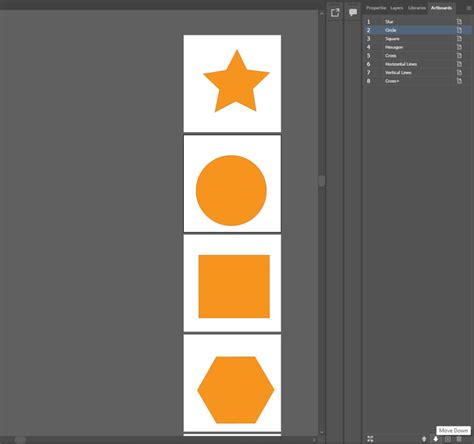Click the Move Down arrow icon

pos(436,439)
